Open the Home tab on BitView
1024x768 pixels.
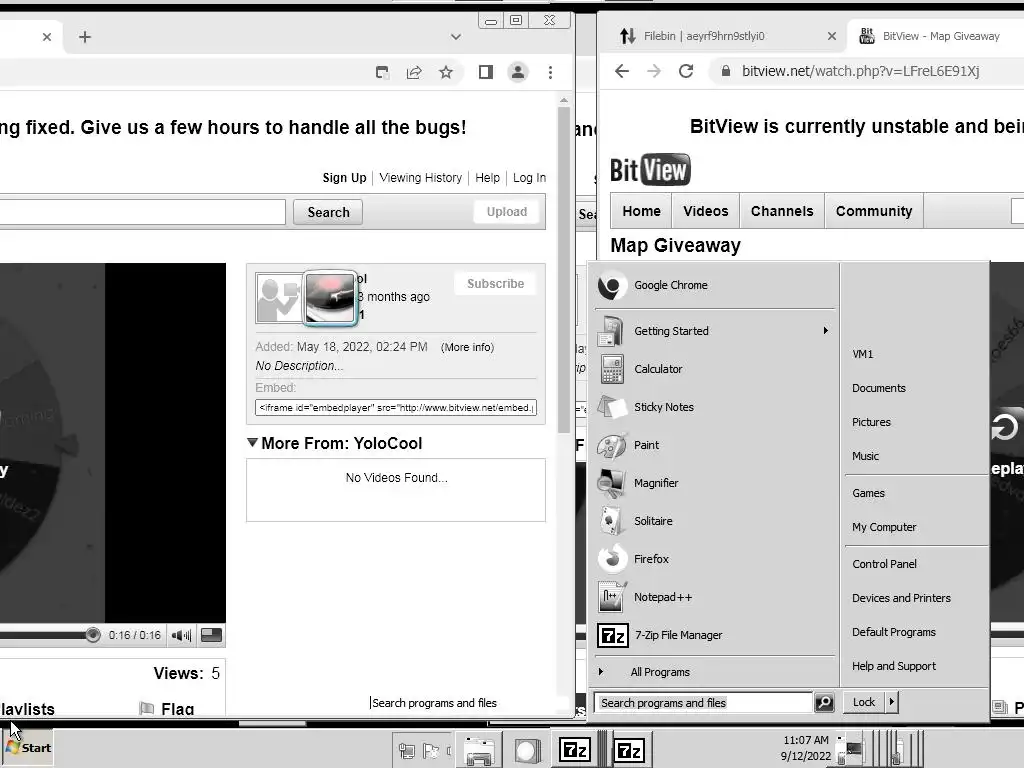pos(641,211)
